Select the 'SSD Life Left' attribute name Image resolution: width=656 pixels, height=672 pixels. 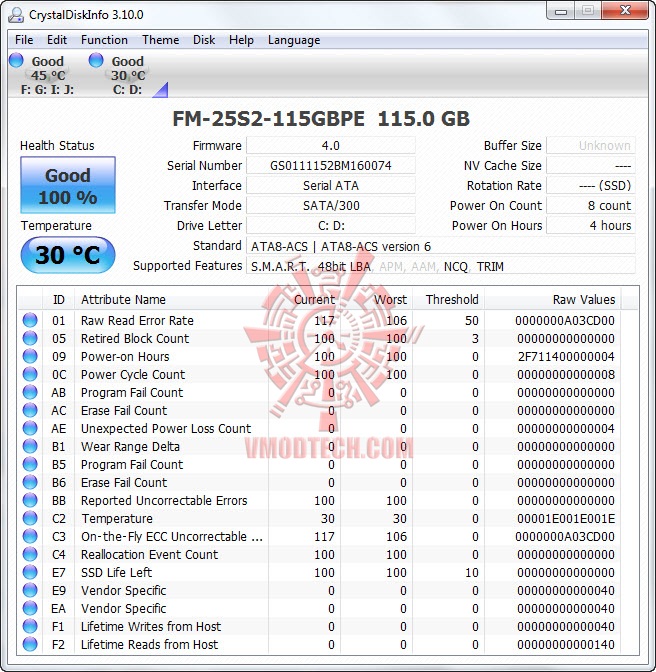pos(117,573)
